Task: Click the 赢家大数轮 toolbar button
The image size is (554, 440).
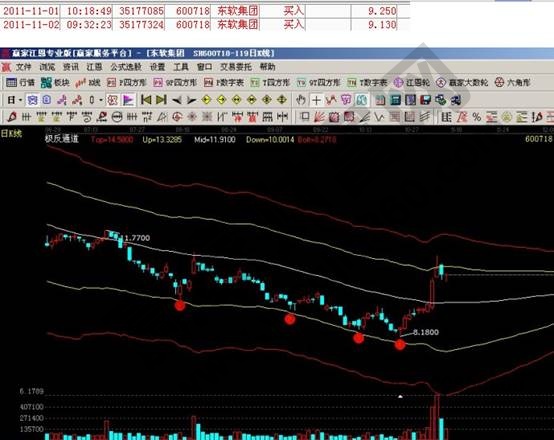Action: point(462,83)
